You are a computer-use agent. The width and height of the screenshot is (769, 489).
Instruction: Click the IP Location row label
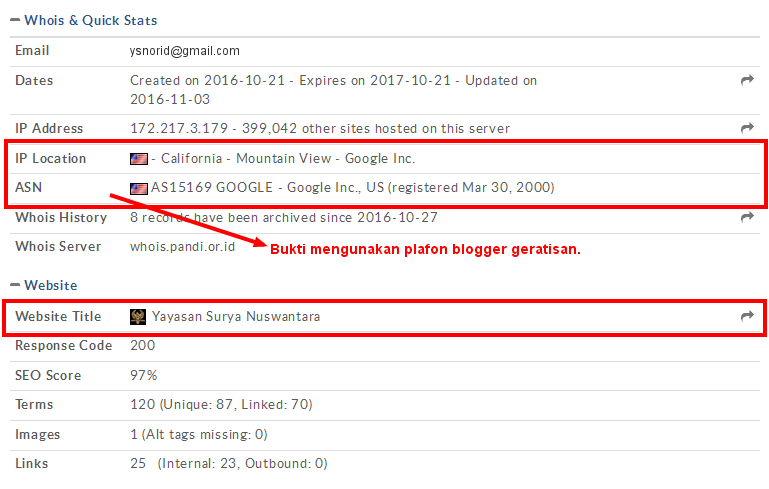(x=51, y=158)
